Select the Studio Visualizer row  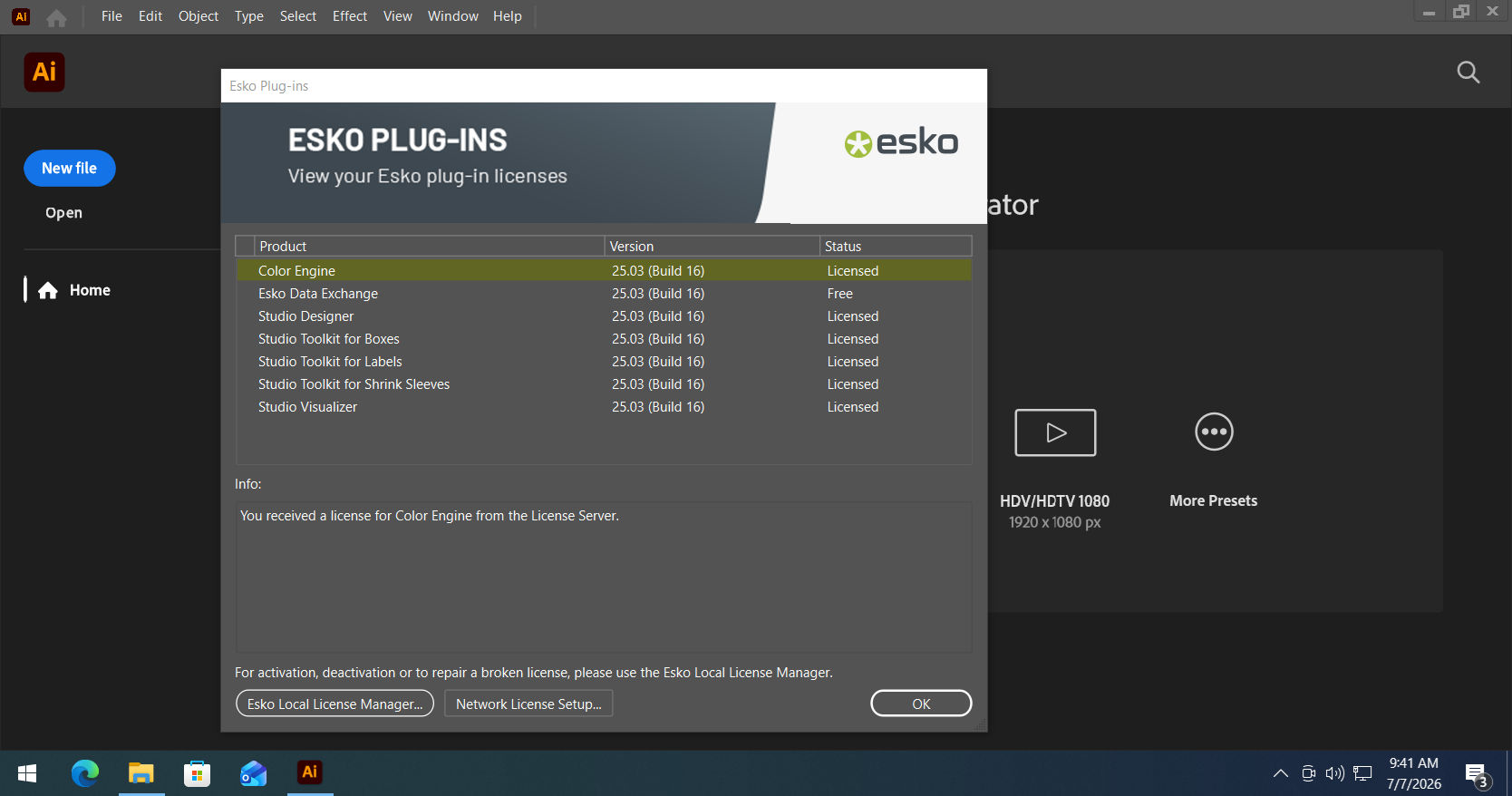(604, 407)
